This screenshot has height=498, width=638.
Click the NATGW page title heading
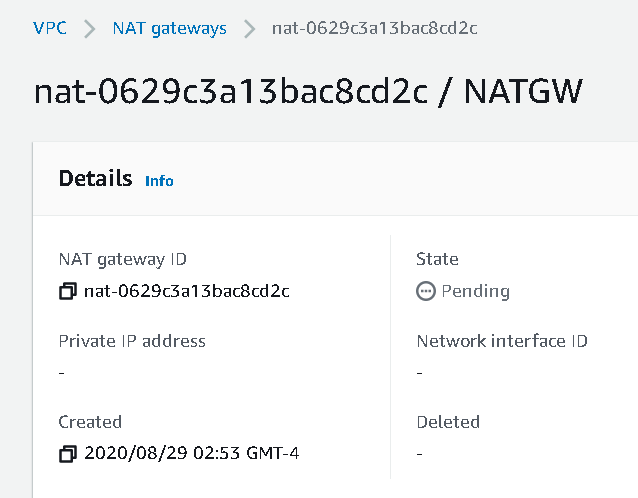308,90
